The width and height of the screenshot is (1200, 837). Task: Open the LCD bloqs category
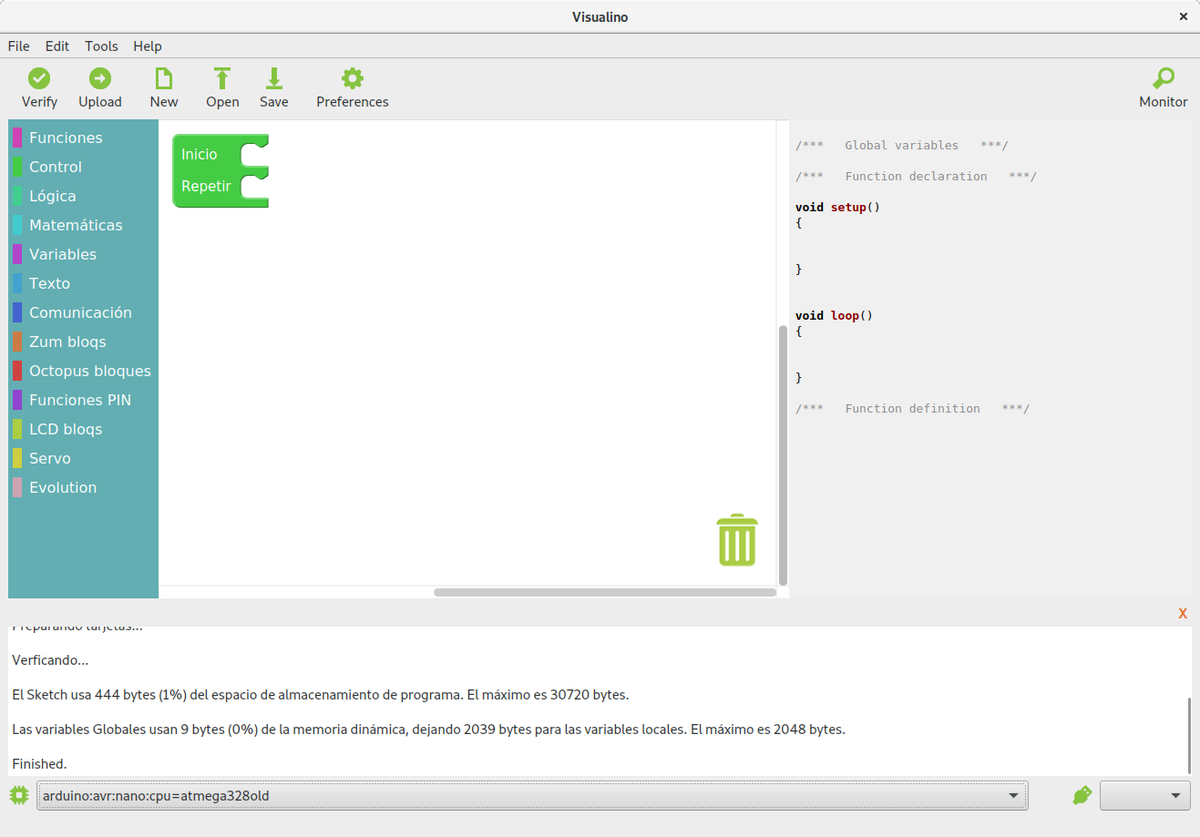[83, 429]
